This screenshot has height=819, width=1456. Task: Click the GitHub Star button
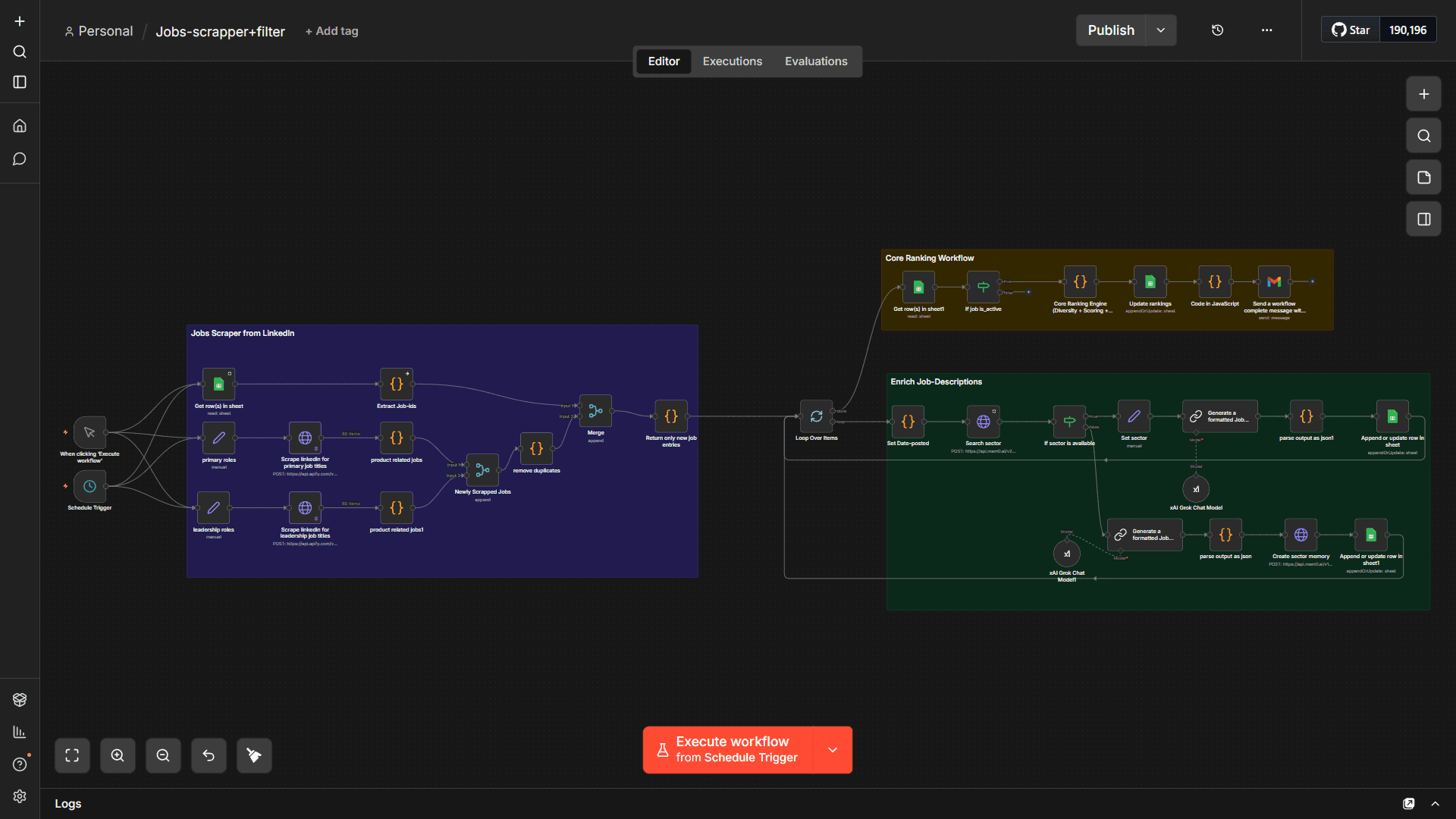(1351, 30)
